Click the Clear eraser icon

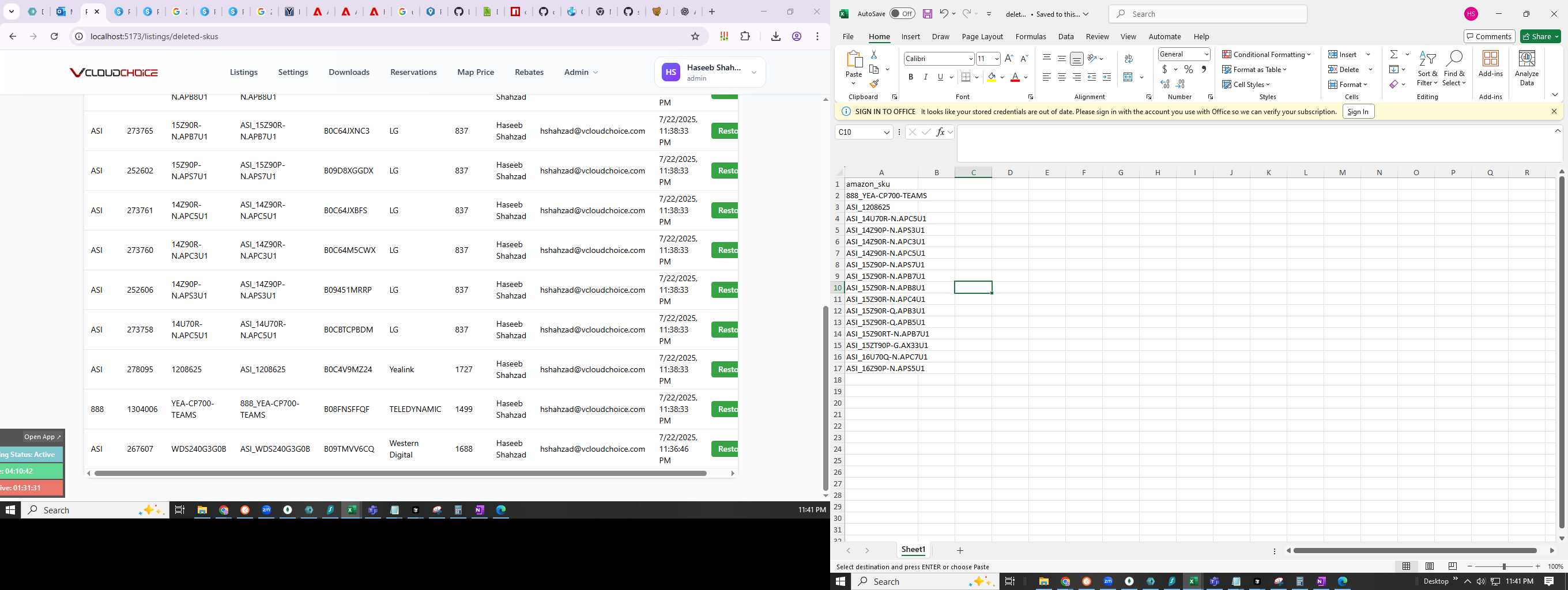[1394, 85]
